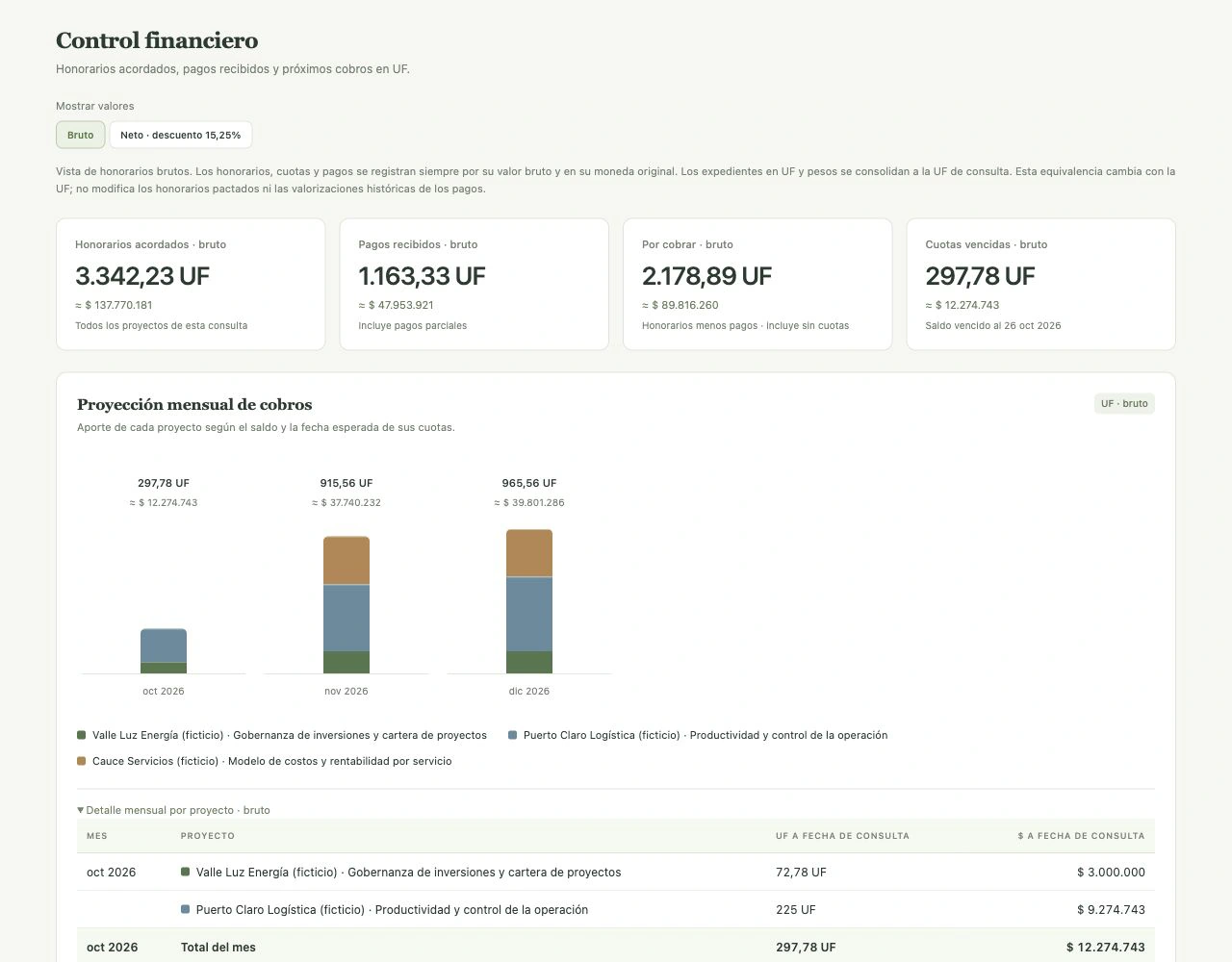This screenshot has height=962, width=1232.
Task: Click the "1.163,33 UF" pagos recibidos value
Action: tap(422, 276)
